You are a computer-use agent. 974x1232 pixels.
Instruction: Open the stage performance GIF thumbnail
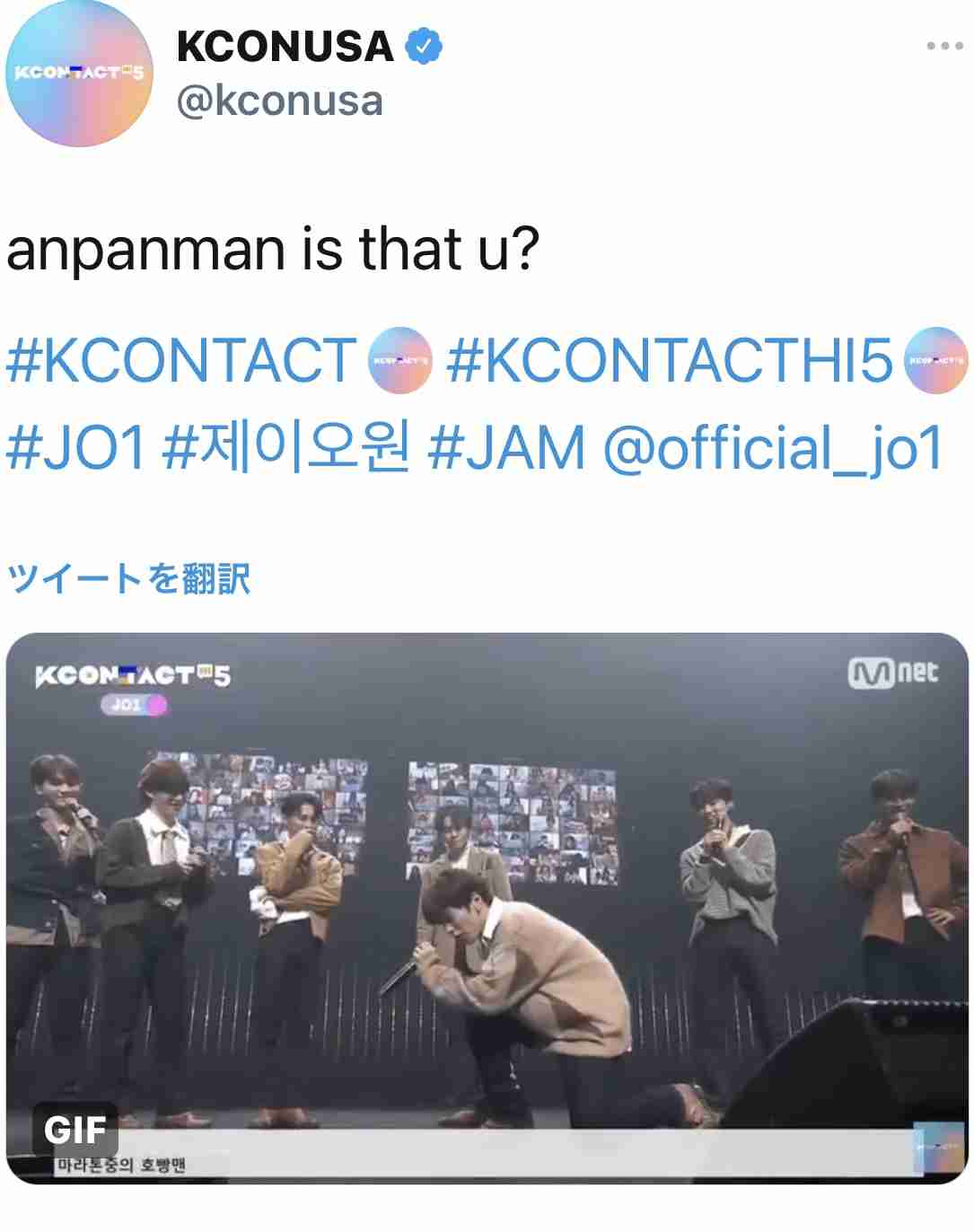(487, 908)
